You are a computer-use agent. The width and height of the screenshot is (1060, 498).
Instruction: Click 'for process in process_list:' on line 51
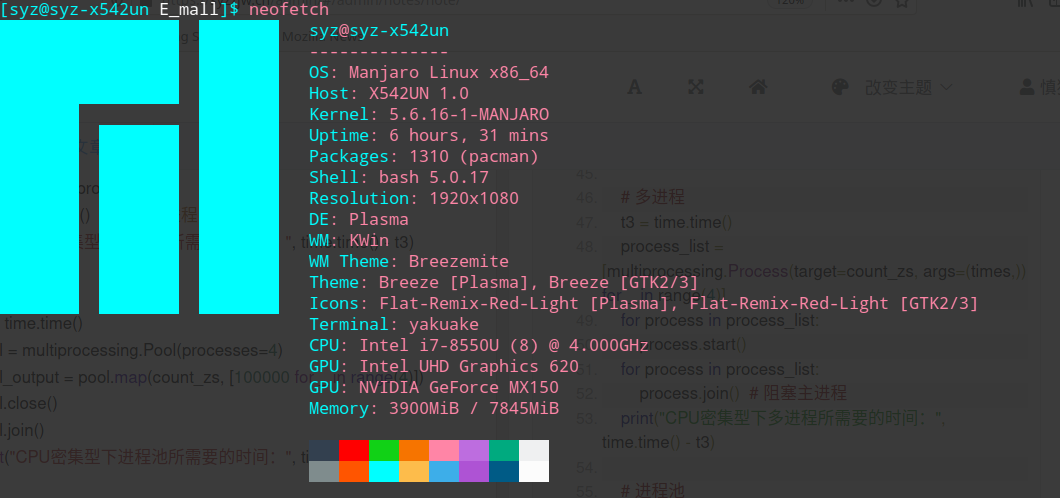click(719, 369)
